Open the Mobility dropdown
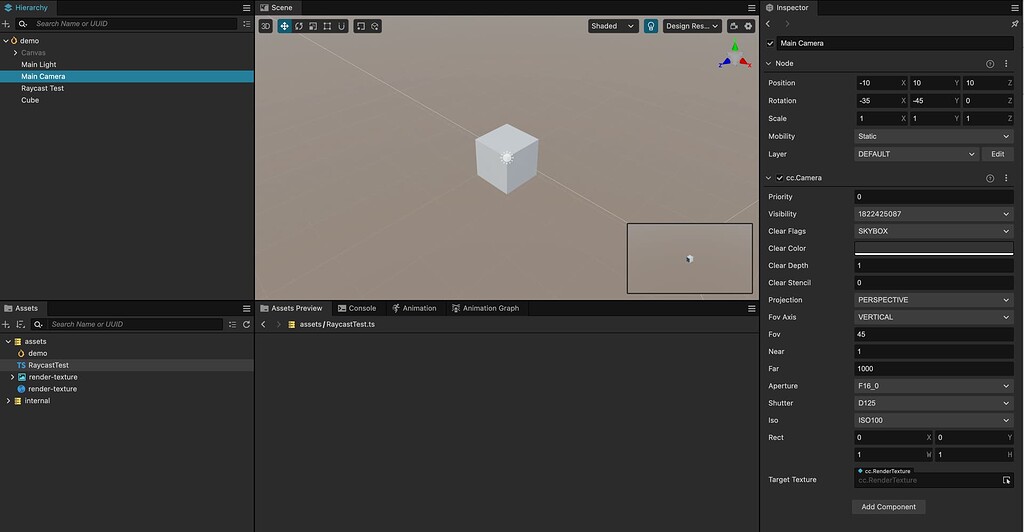1024x532 pixels. (933, 136)
